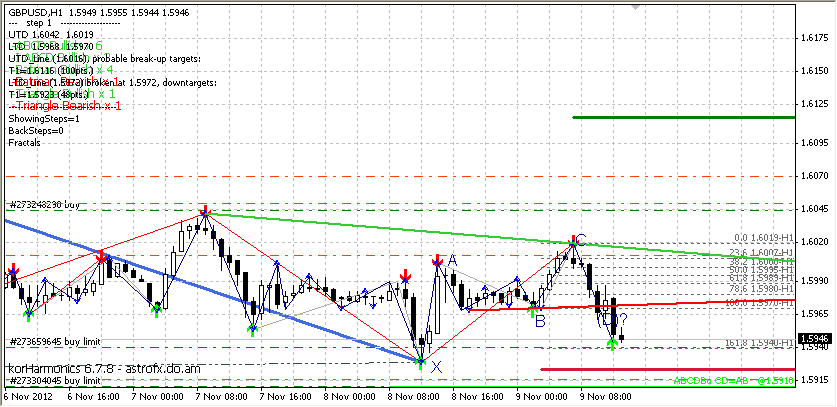Screen dimensions: 837x407
Task: Click the red down arrow at point A
Action: pos(438,262)
